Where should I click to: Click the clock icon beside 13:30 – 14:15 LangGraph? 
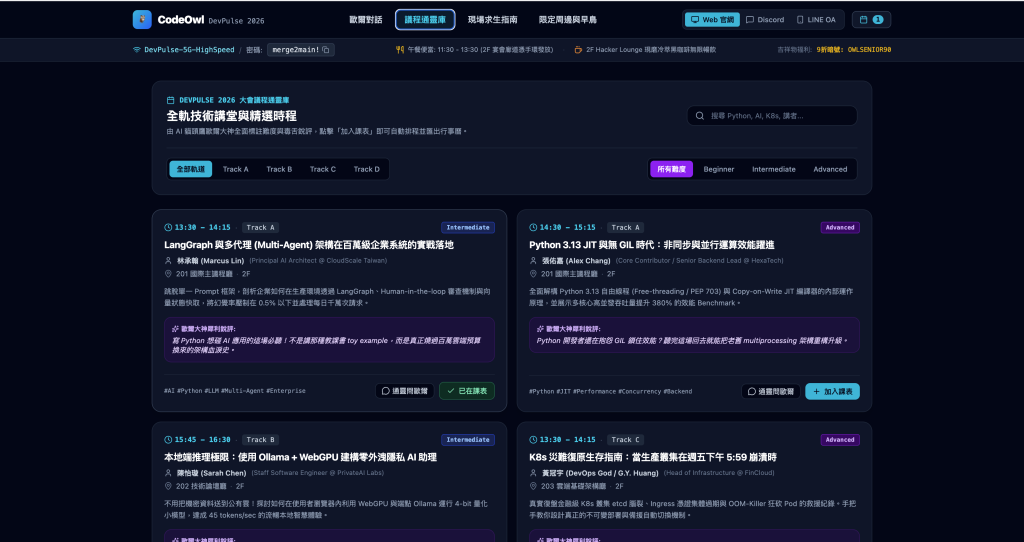point(168,227)
